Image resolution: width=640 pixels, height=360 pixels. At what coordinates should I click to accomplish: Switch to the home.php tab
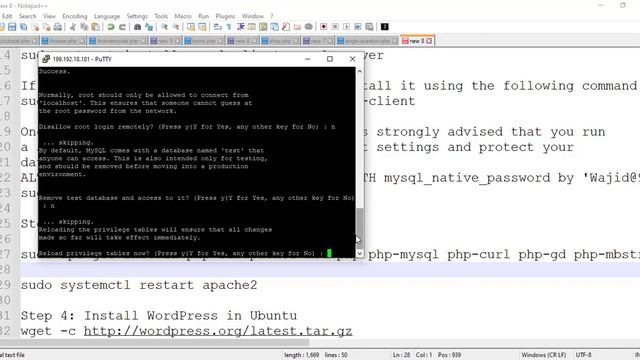(204, 41)
